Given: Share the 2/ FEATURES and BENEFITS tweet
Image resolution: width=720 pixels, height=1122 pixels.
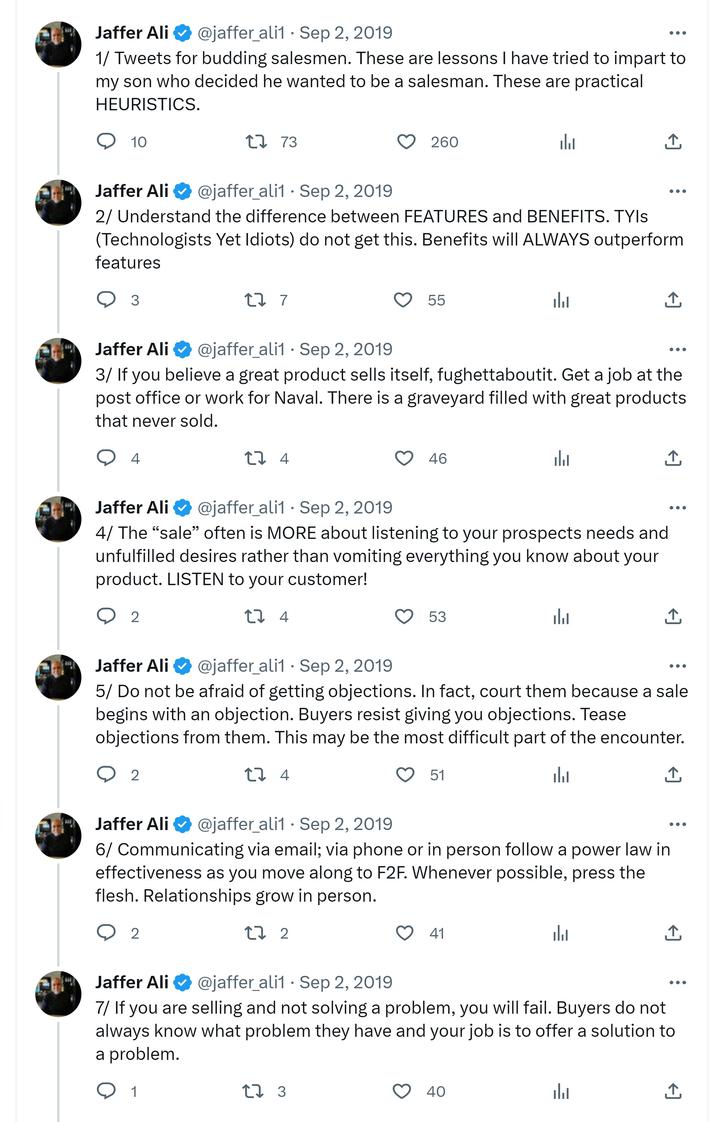Looking at the screenshot, I should [x=673, y=300].
